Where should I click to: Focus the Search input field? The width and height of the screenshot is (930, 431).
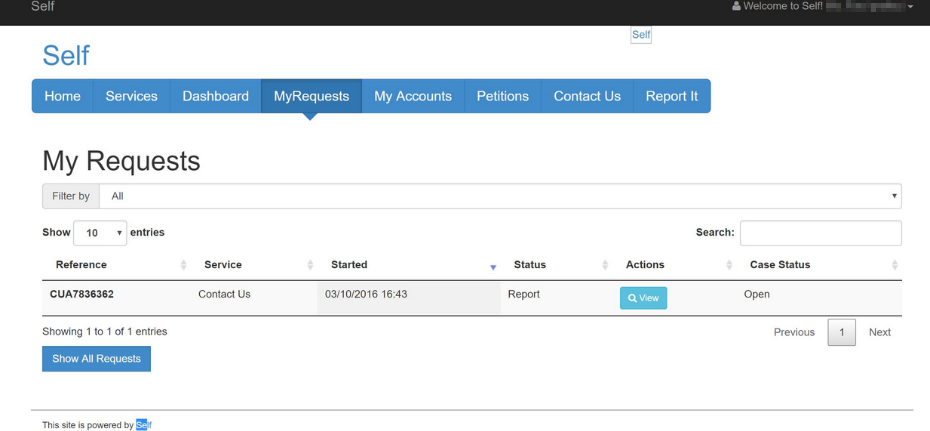821,233
